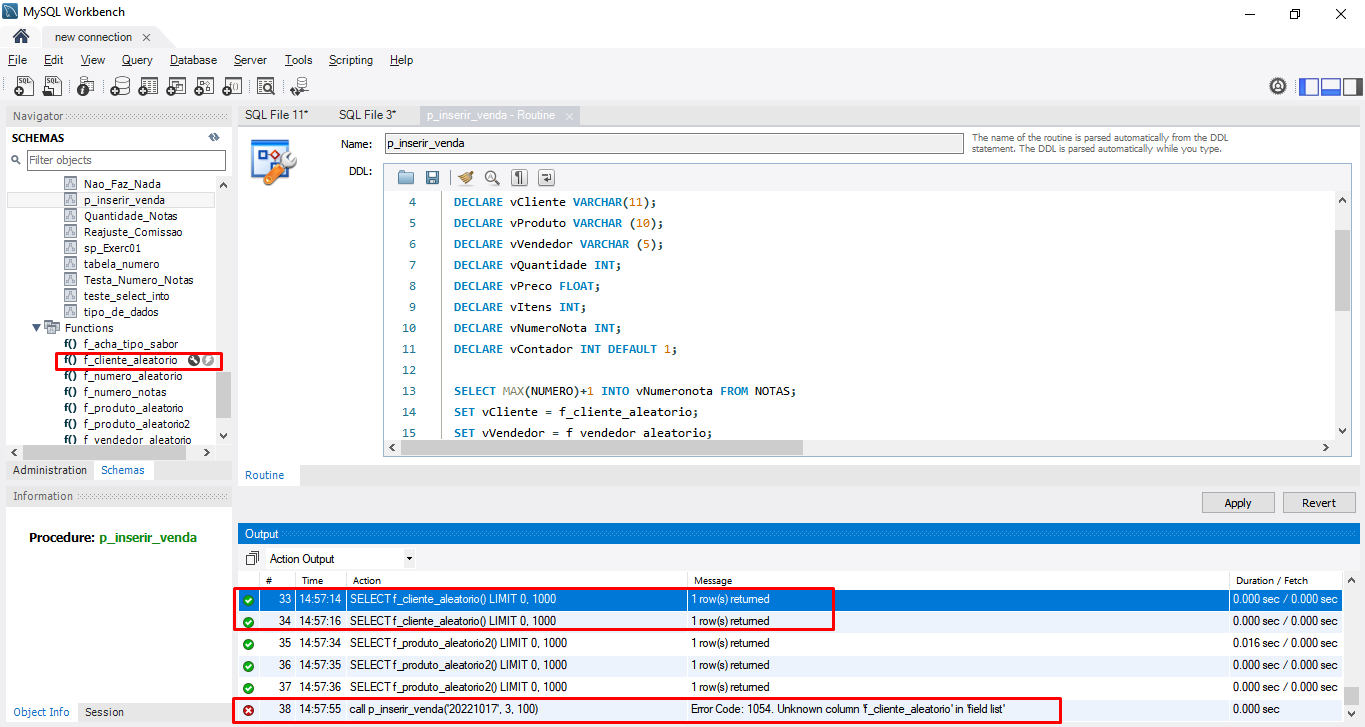
Task: Reconnect to DBMS toolbar icon
Action: [298, 87]
